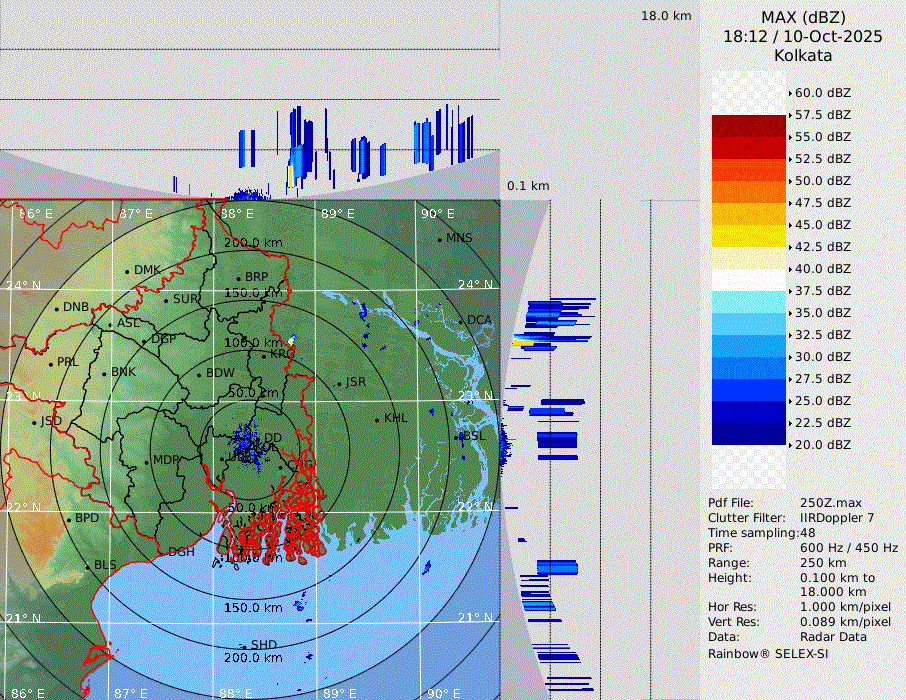This screenshot has width=906, height=700.
Task: Click the 200.0 km range ring label at top
Action: tap(252, 243)
